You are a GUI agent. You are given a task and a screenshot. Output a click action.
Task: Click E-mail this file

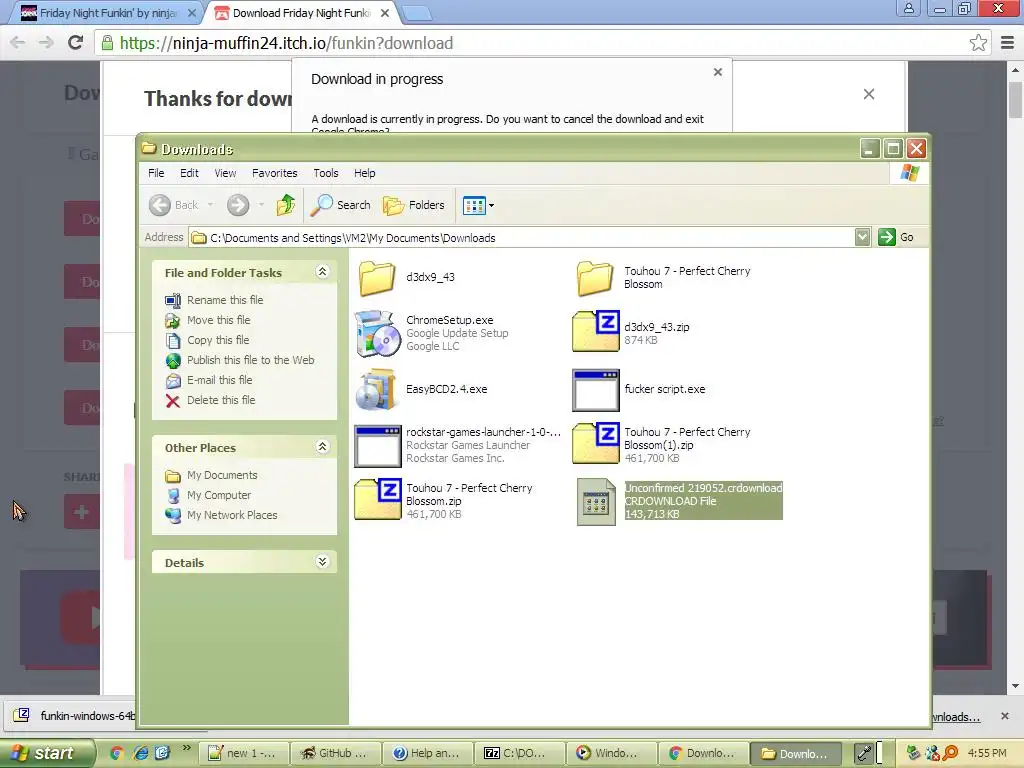[219, 380]
